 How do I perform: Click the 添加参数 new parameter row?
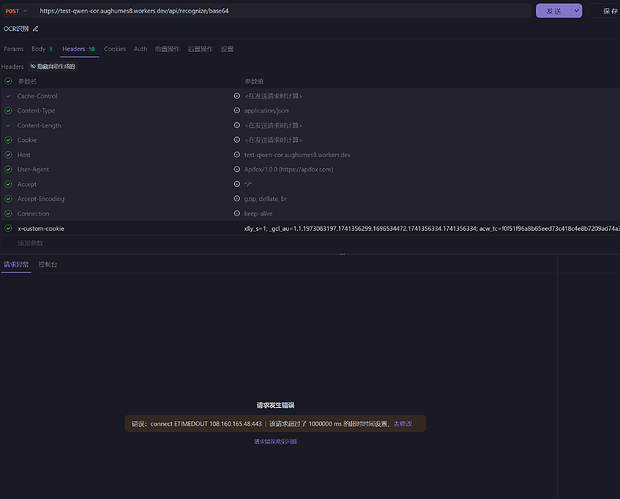click(x=30, y=243)
